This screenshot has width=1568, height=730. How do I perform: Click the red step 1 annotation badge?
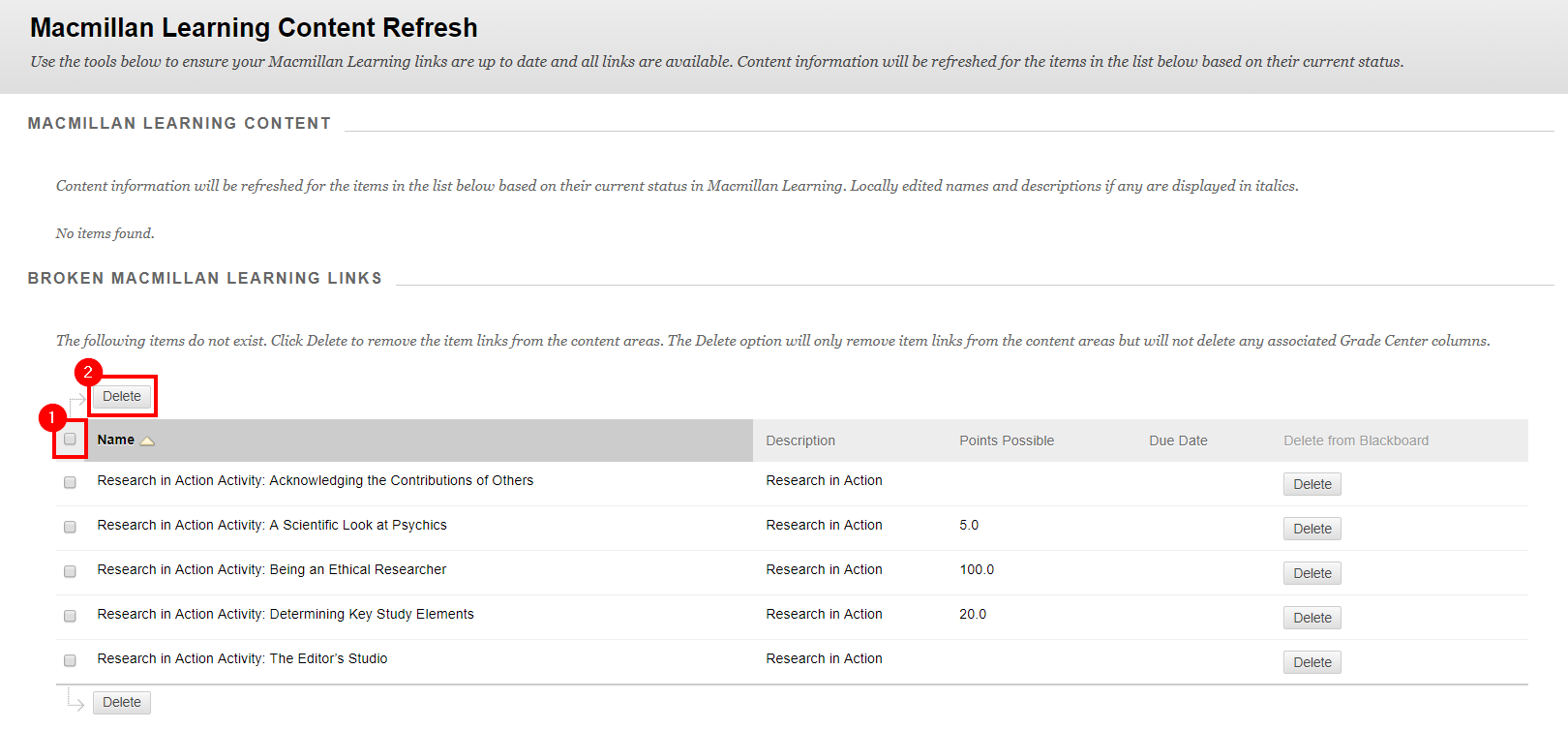52,417
